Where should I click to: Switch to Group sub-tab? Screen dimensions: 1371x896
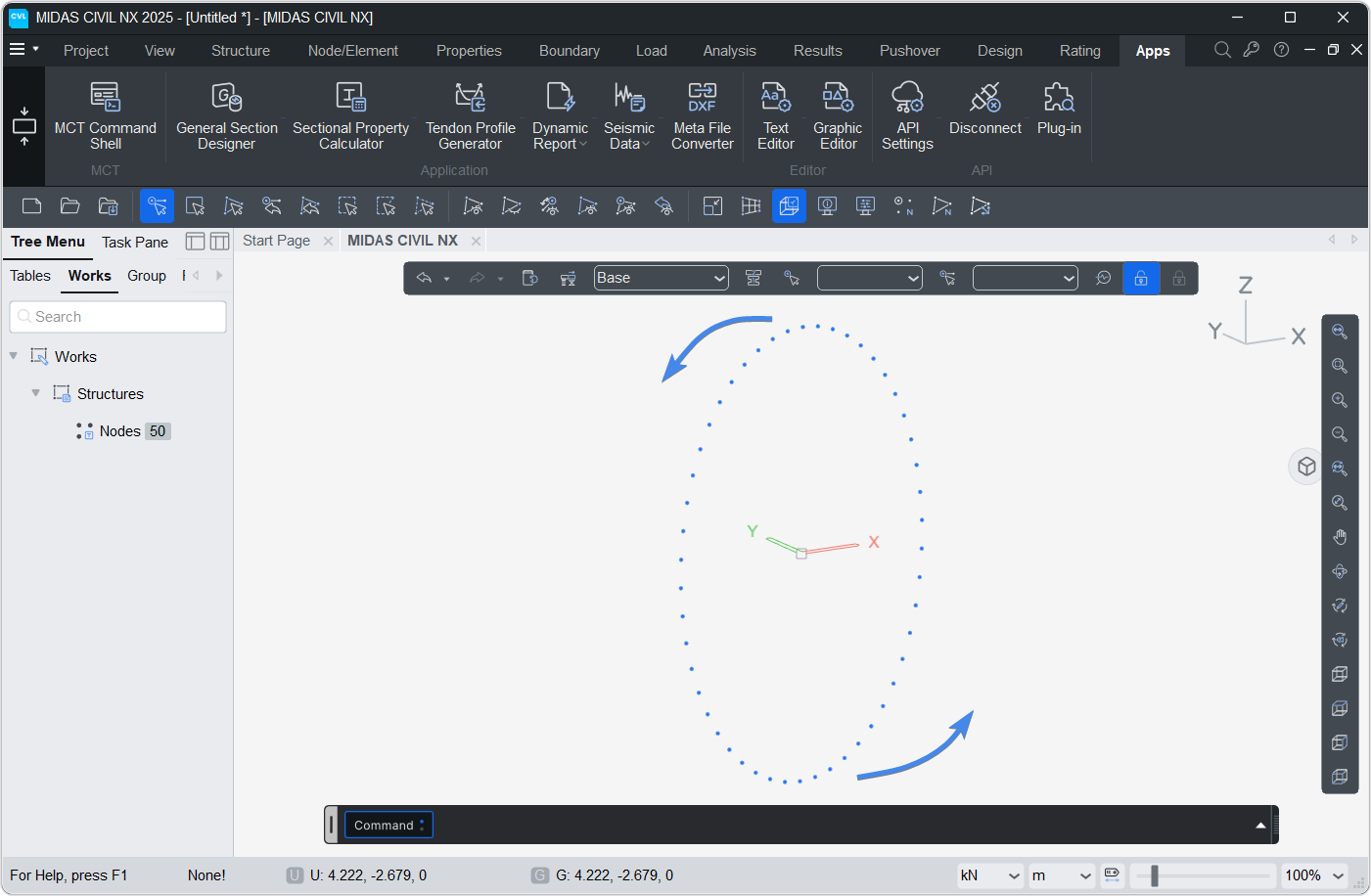tap(147, 276)
